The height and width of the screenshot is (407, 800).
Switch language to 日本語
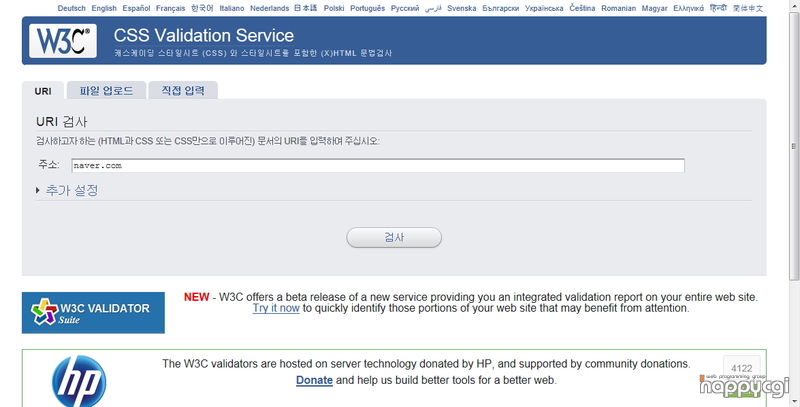coord(306,8)
